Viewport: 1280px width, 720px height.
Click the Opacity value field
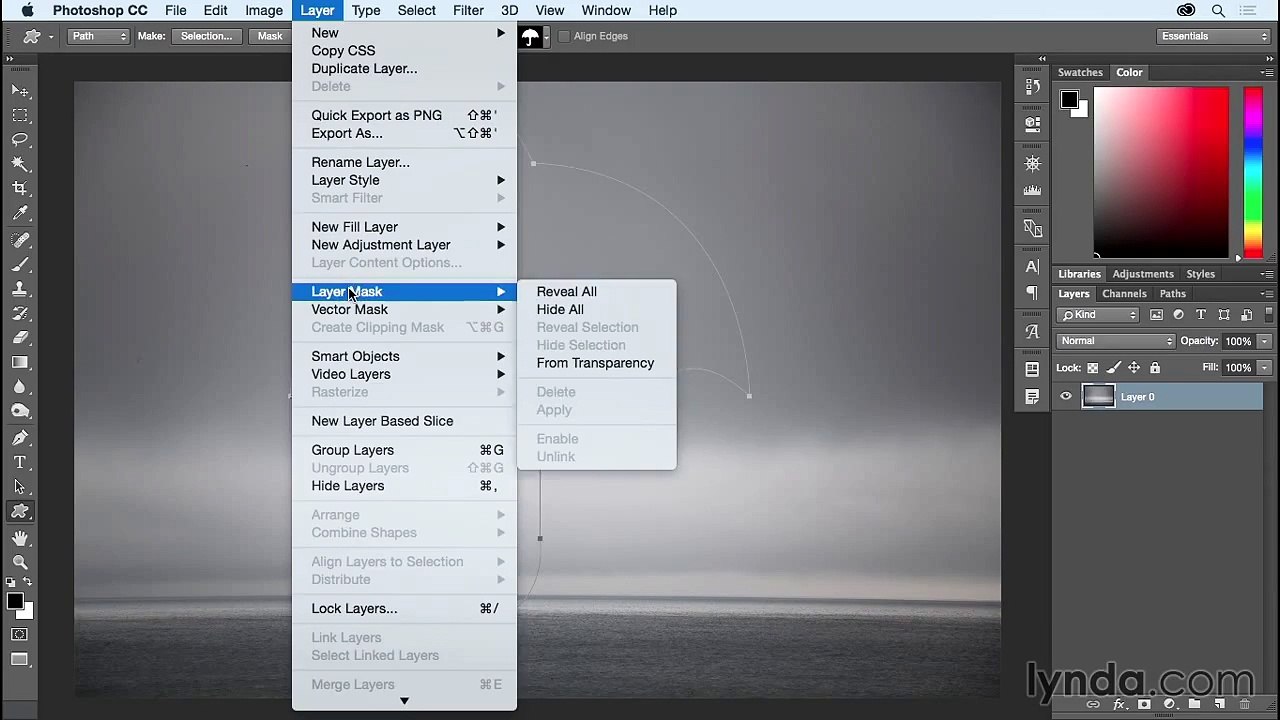(x=1239, y=341)
